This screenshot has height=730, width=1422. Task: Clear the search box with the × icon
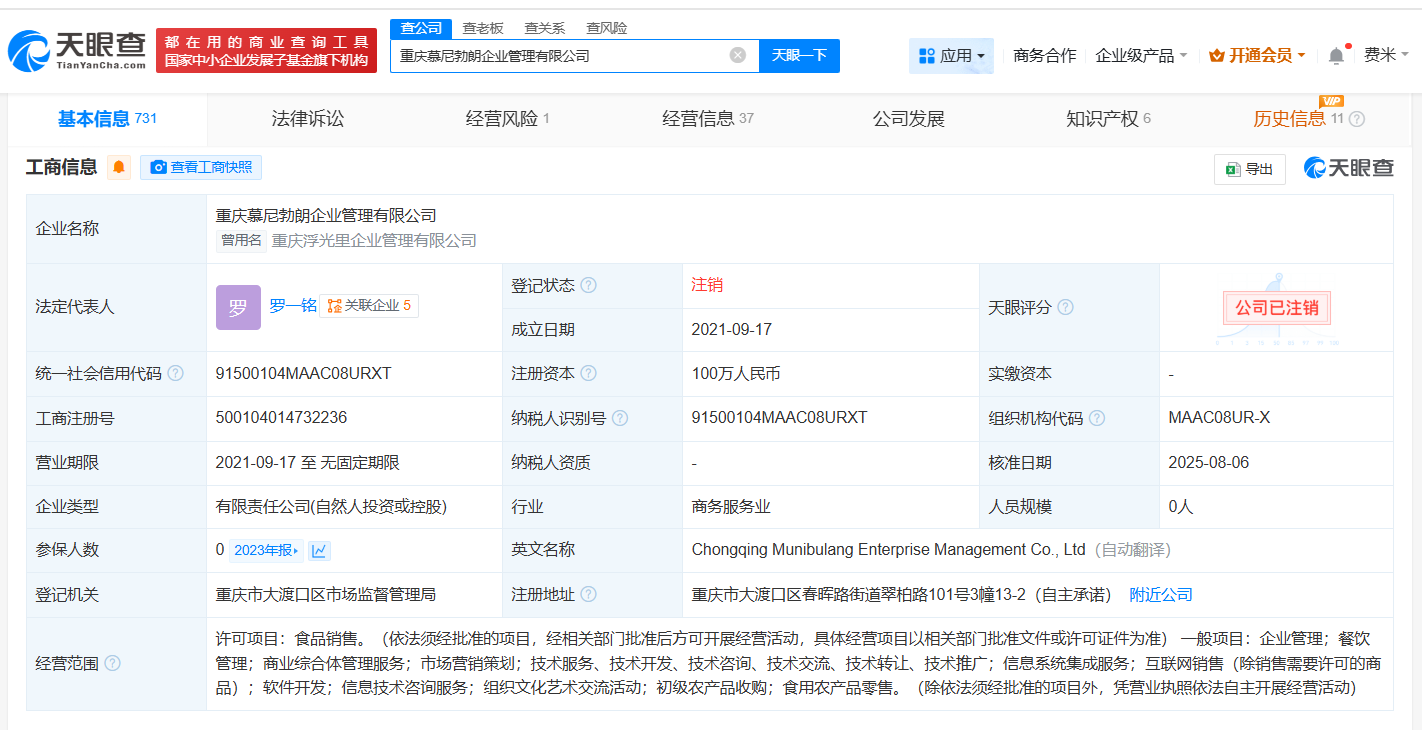736,55
